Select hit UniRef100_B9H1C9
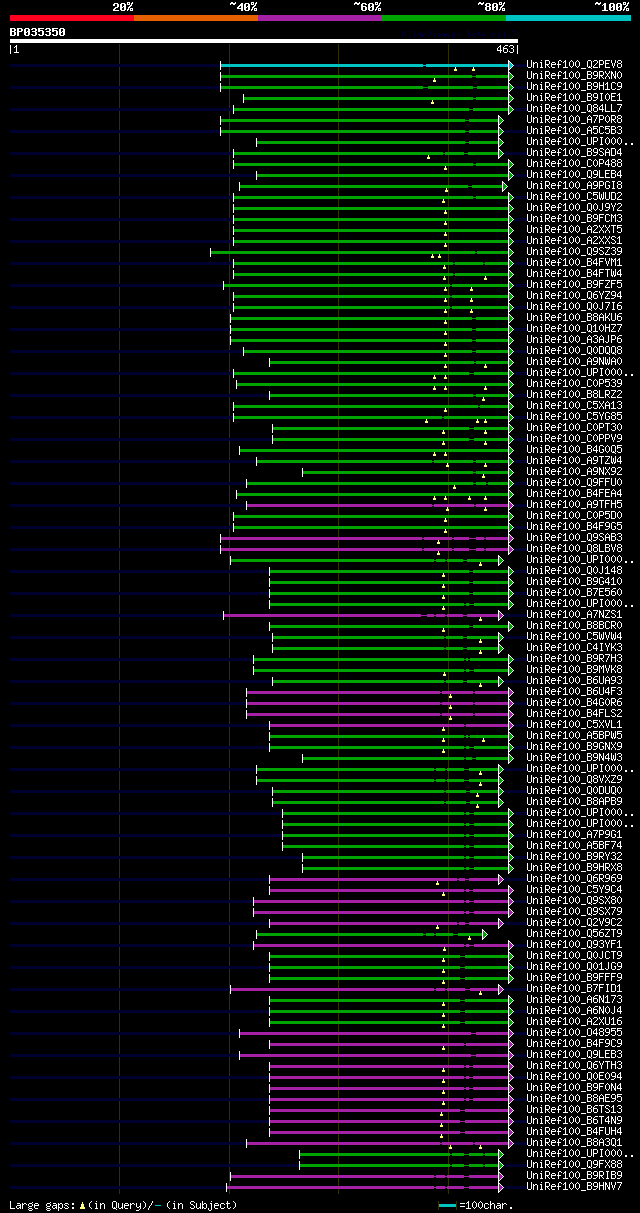The image size is (640, 1213). [574, 87]
